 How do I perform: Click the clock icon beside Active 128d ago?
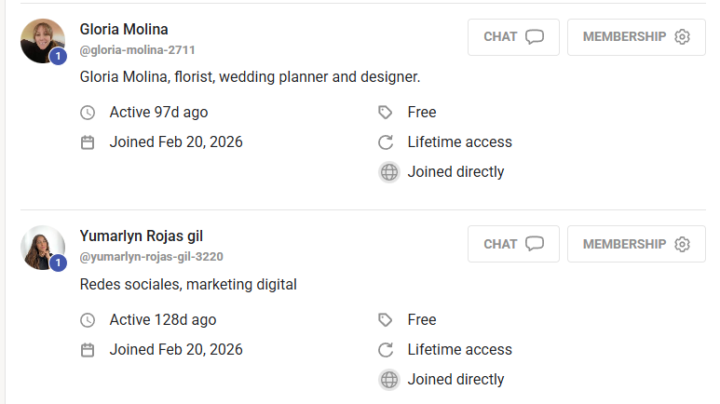(x=87, y=320)
